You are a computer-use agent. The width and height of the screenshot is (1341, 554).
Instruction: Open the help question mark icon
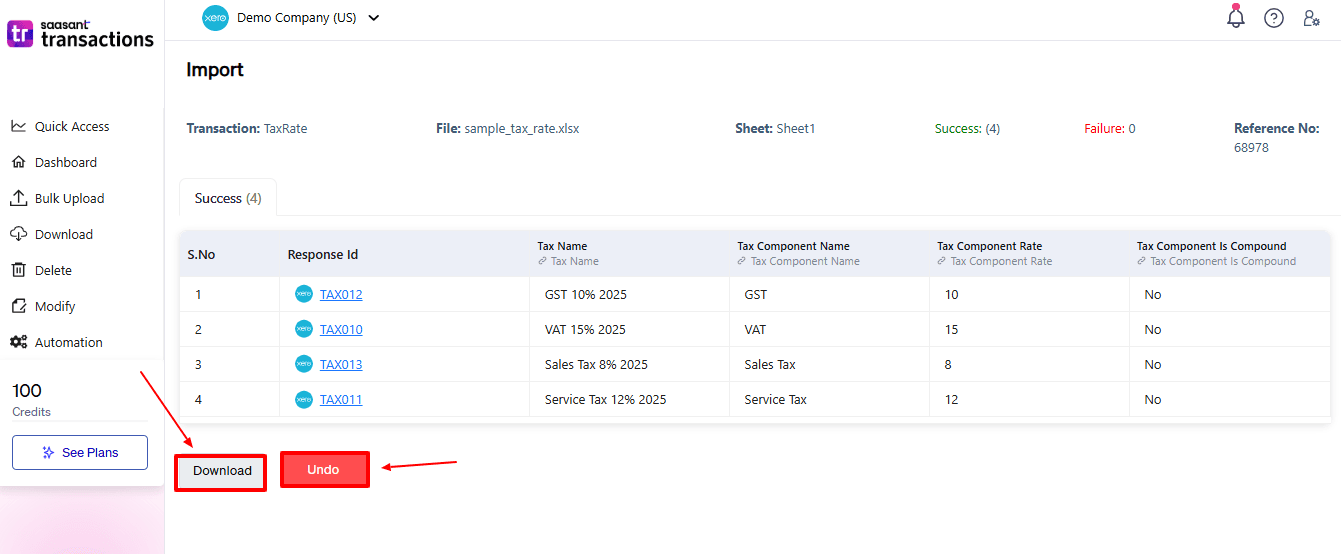pos(1274,18)
